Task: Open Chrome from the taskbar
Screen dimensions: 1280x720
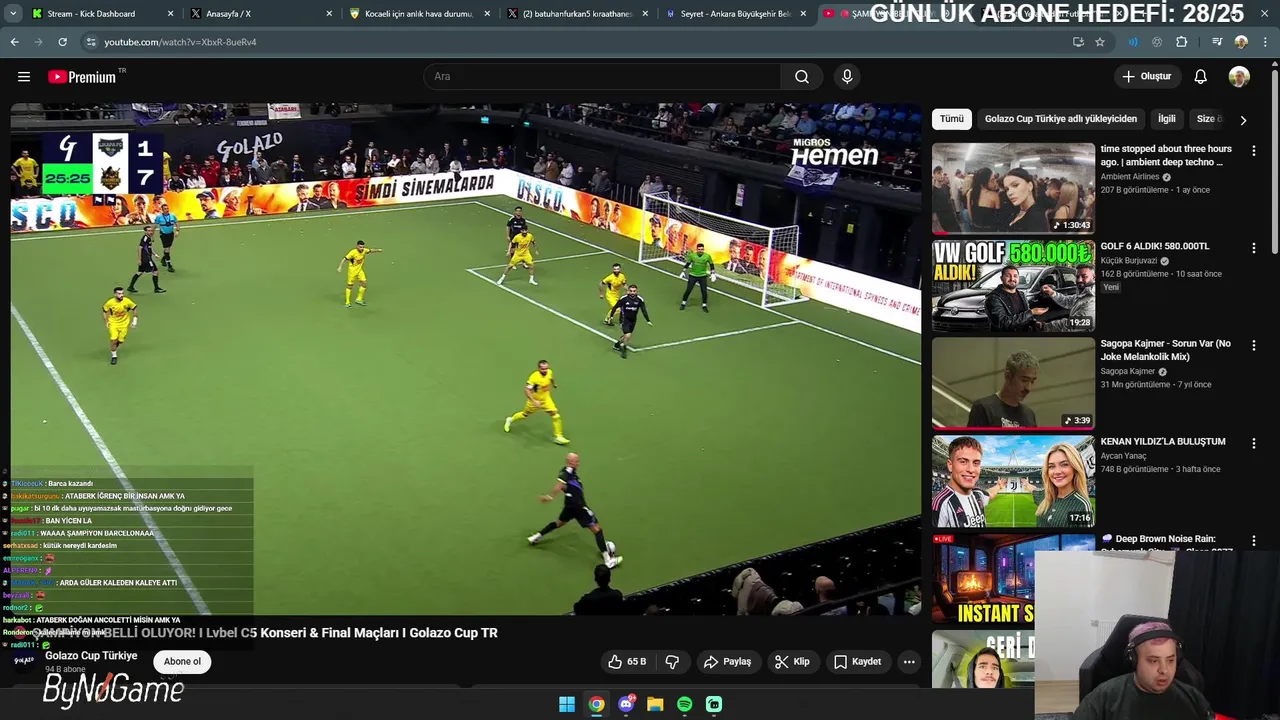Action: 596,704
